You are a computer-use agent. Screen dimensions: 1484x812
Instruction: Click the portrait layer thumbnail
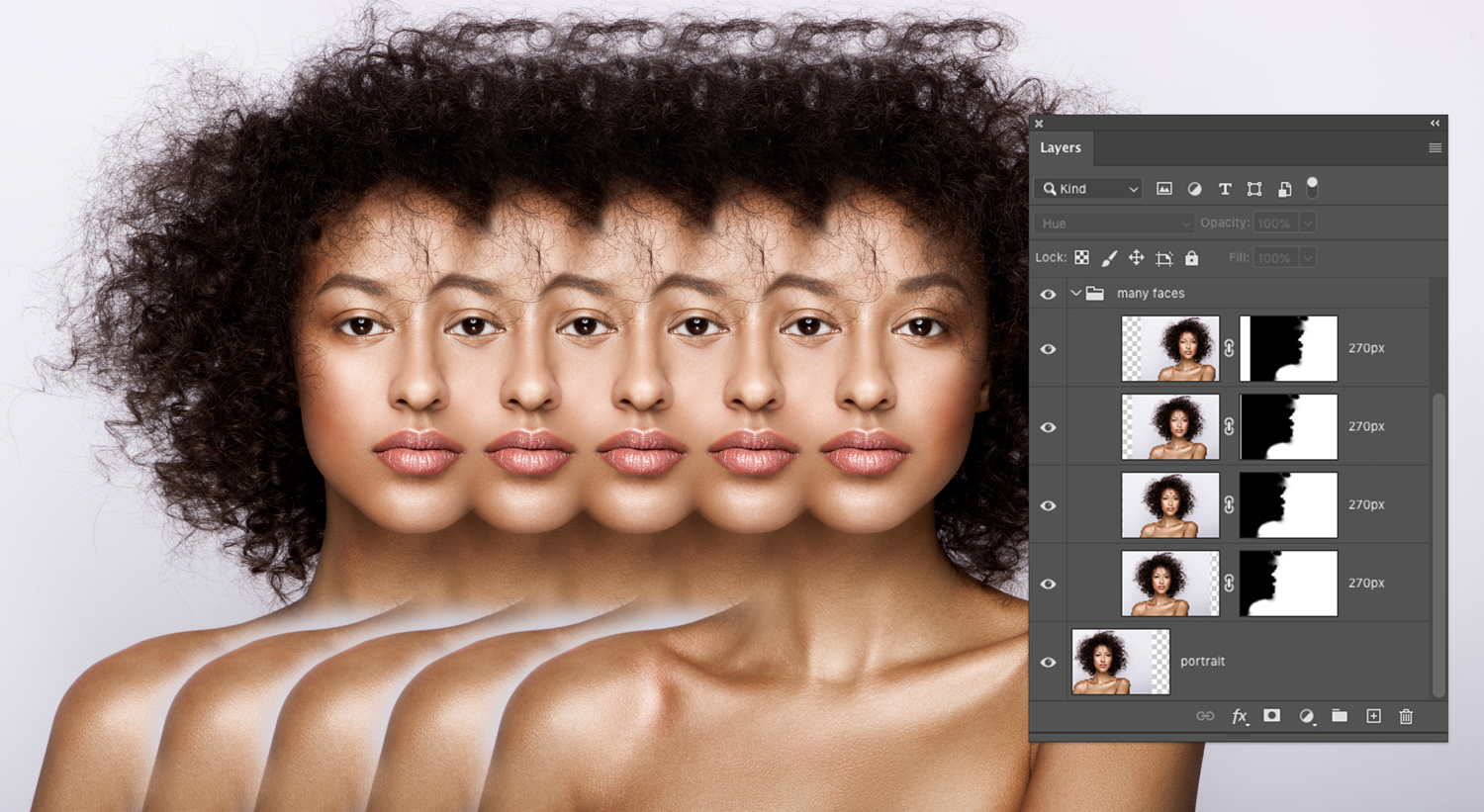(1120, 662)
